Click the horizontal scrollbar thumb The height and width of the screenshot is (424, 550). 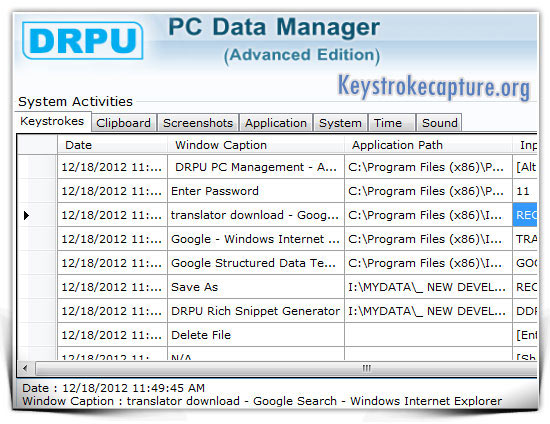click(x=286, y=368)
